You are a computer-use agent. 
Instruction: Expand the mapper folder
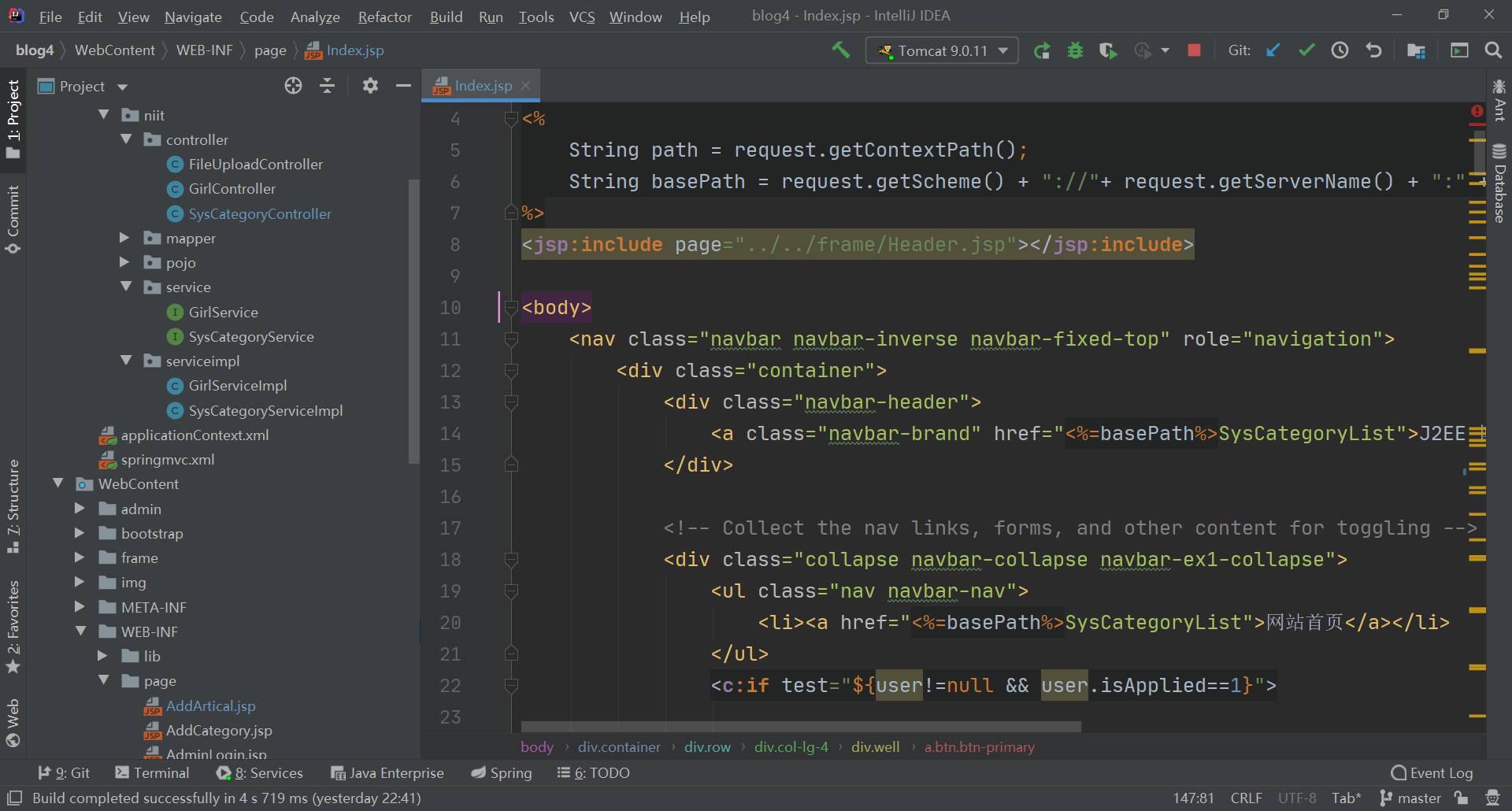click(x=124, y=238)
